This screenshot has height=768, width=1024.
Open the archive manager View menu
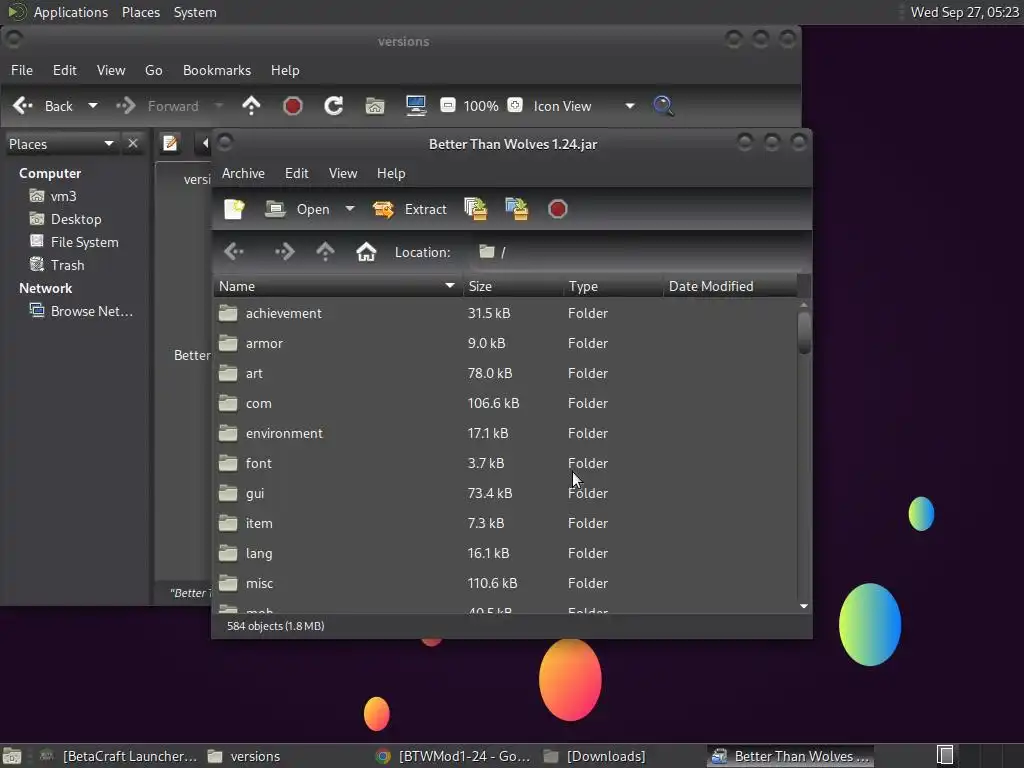pyautogui.click(x=343, y=173)
